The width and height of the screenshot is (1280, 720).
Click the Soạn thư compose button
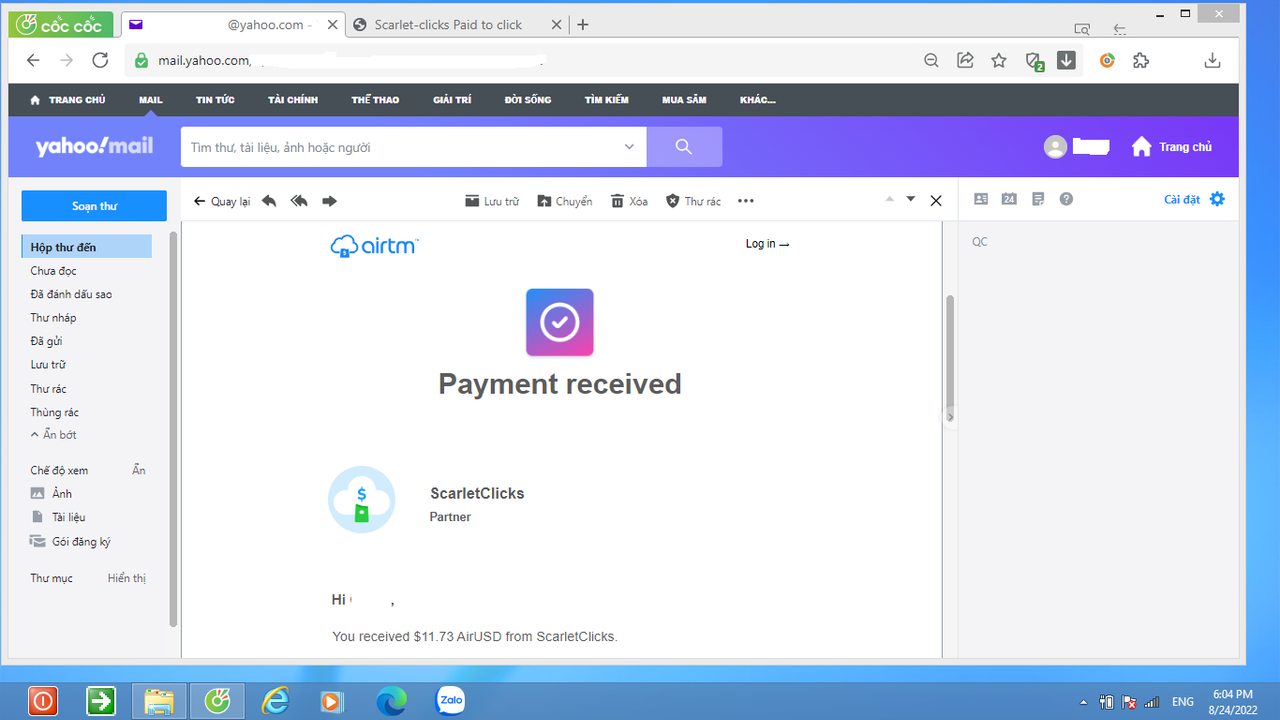coord(94,206)
